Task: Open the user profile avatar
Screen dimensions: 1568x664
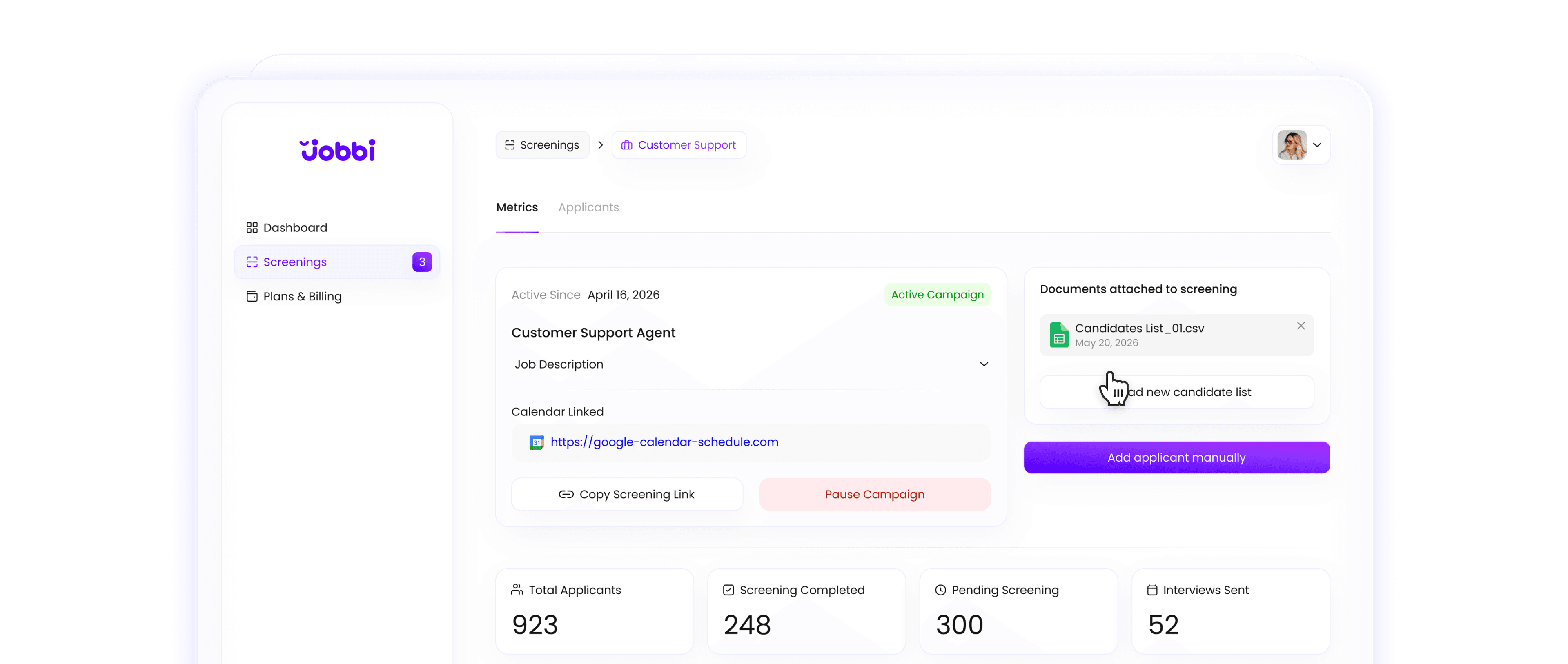Action: tap(1292, 145)
